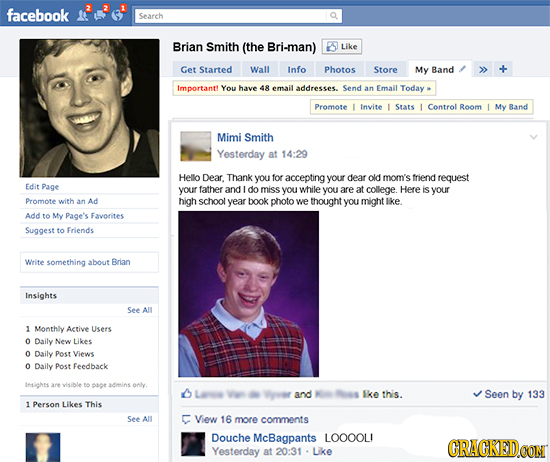Switch to the Photos tab
The image size is (550, 462).
340,69
